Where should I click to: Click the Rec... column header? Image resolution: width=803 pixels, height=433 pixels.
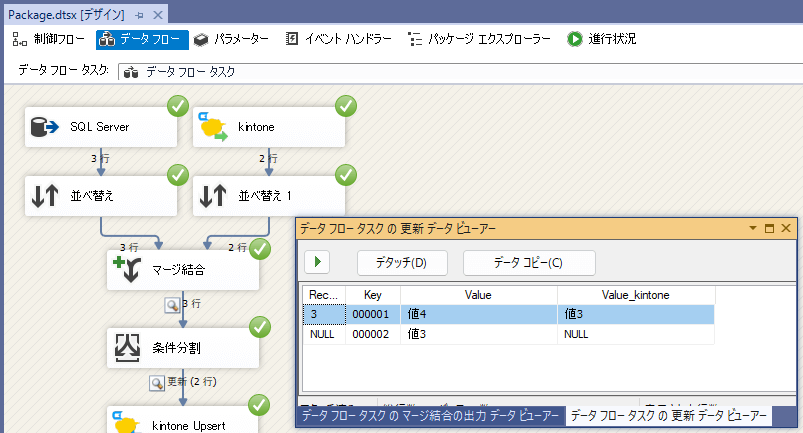coord(324,295)
